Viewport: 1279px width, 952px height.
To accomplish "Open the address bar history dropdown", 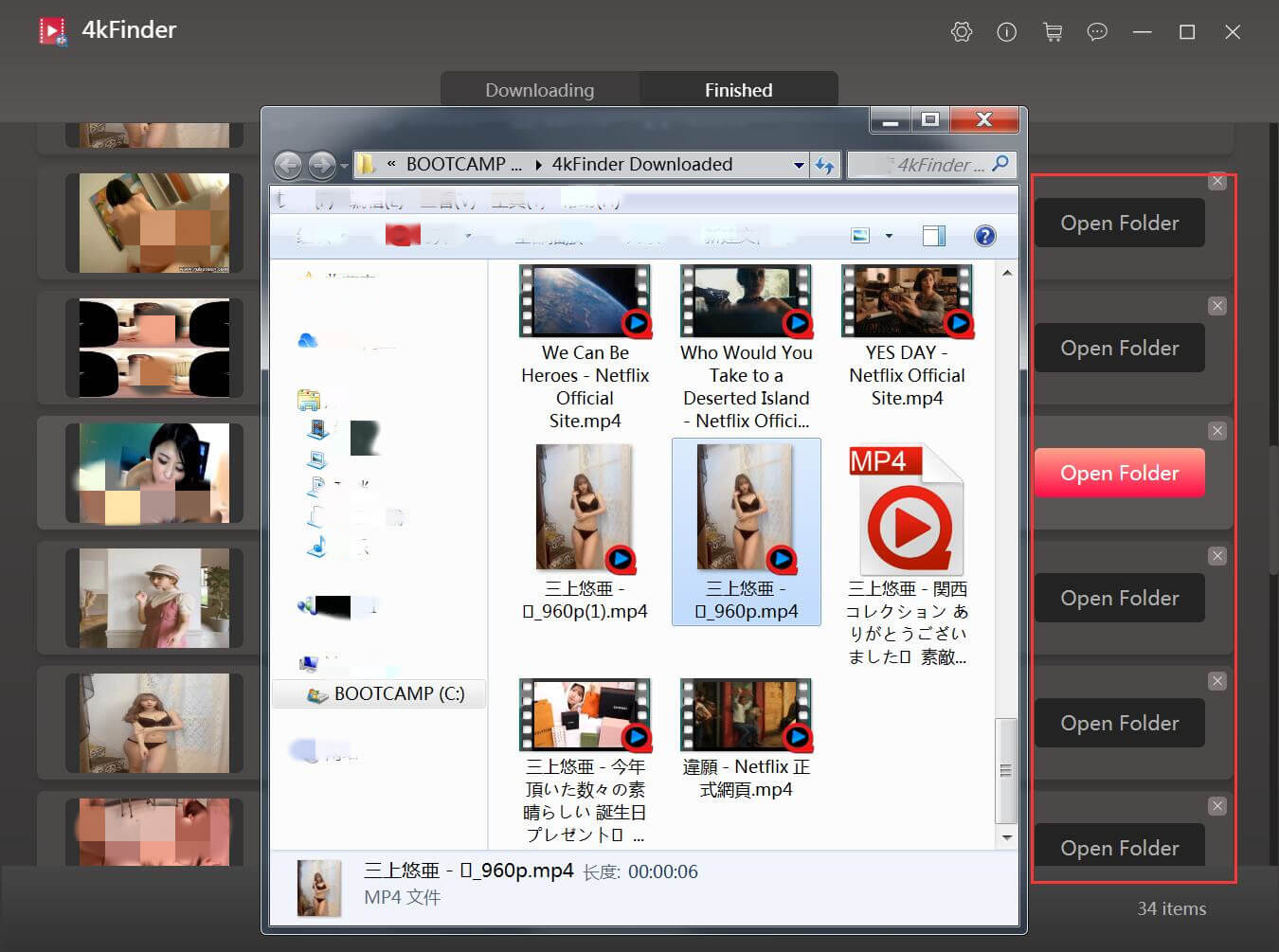I will pyautogui.click(x=798, y=165).
